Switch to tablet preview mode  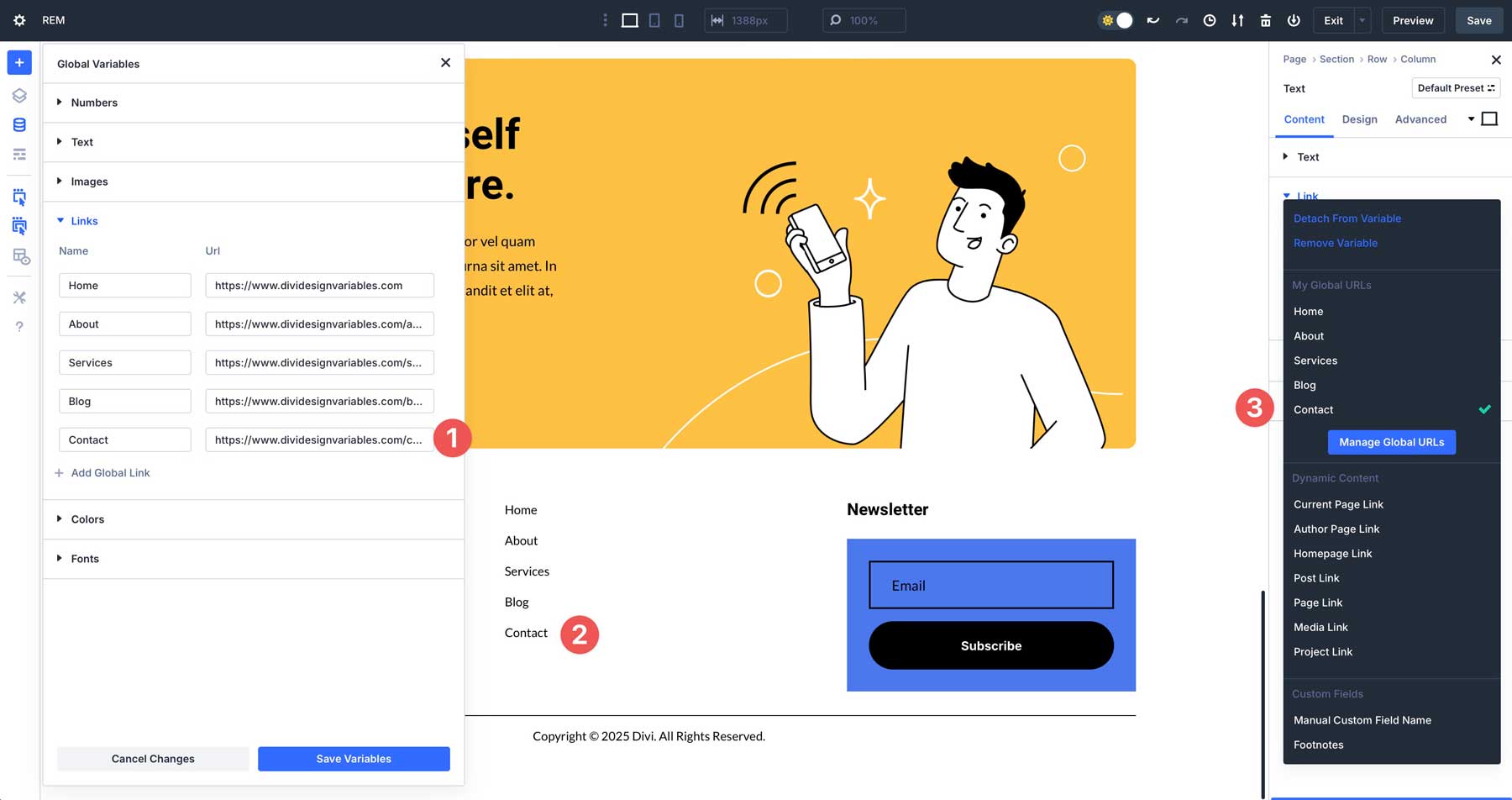654,20
